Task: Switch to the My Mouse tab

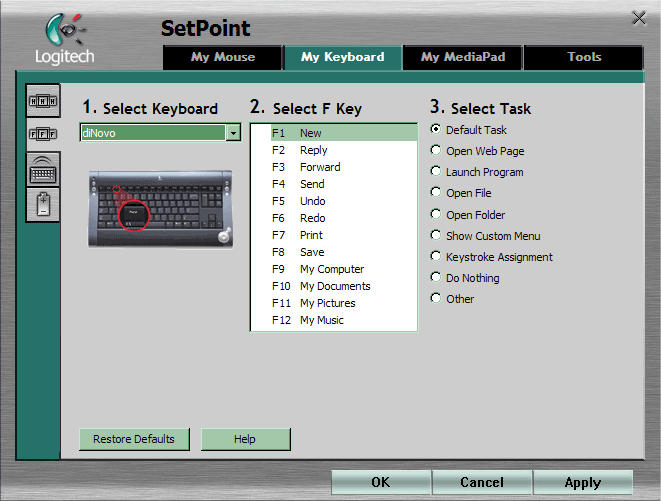Action: click(223, 57)
